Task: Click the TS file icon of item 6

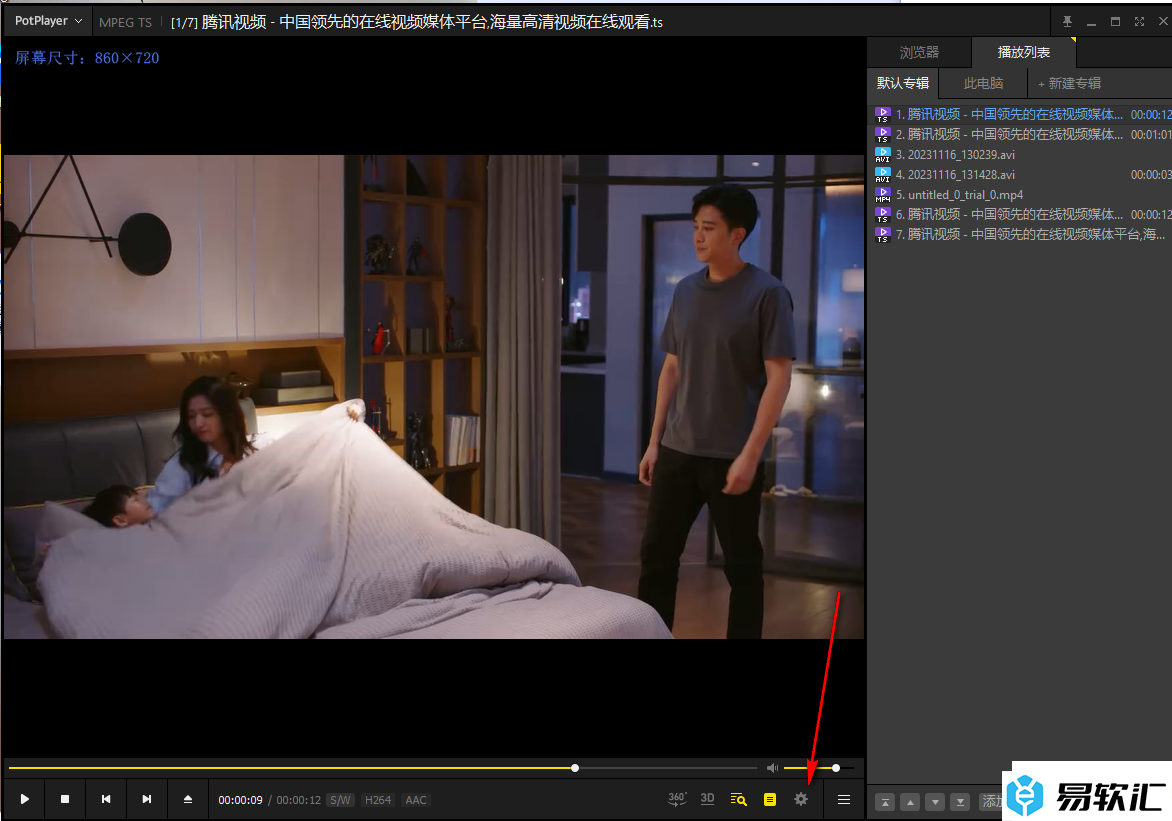Action: point(883,215)
